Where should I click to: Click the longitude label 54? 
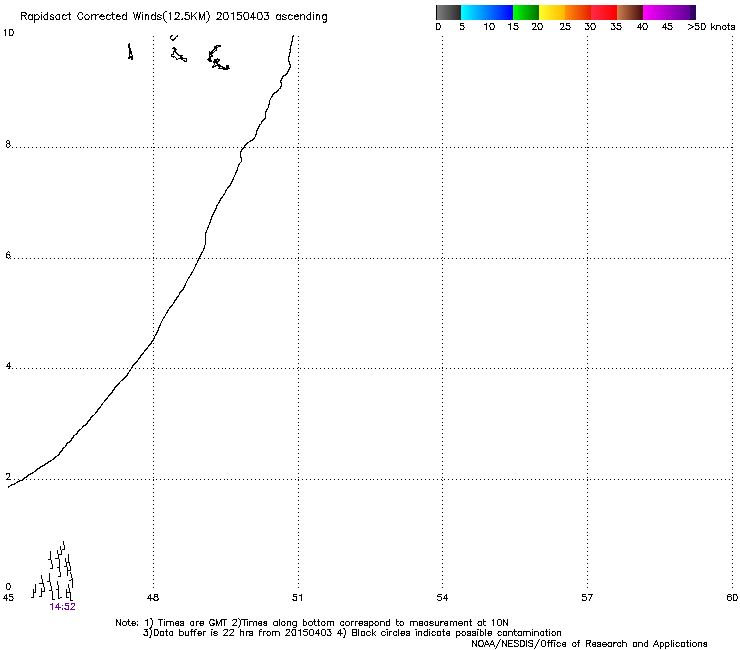pos(442,598)
